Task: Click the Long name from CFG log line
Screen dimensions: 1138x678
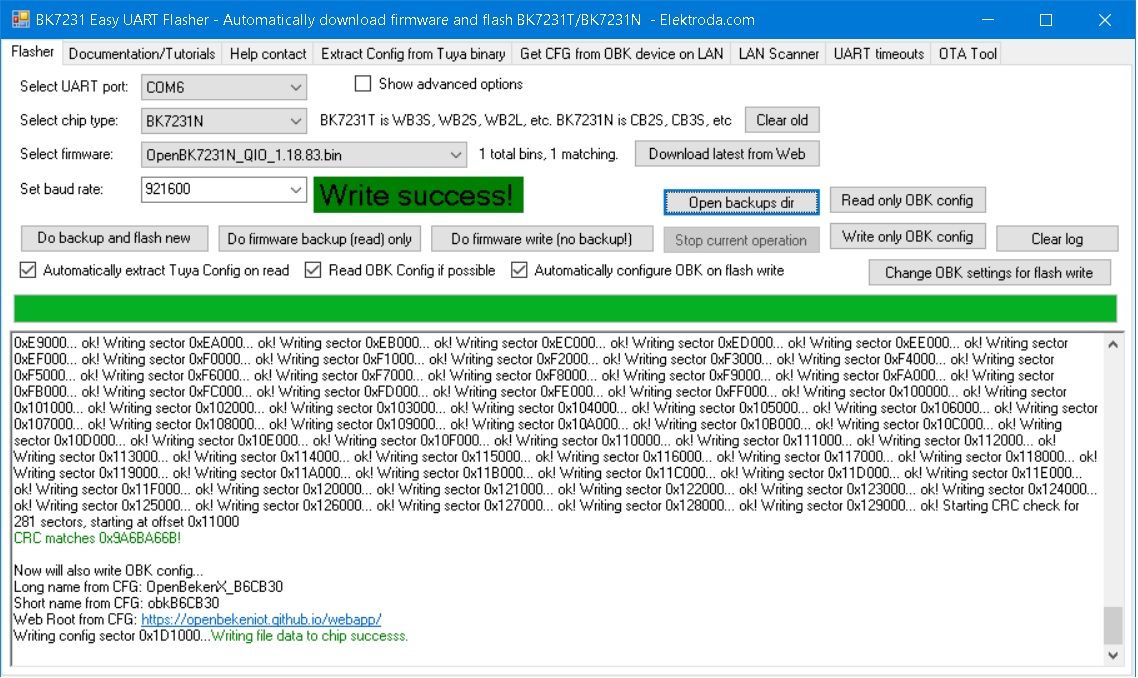Action: (x=148, y=587)
